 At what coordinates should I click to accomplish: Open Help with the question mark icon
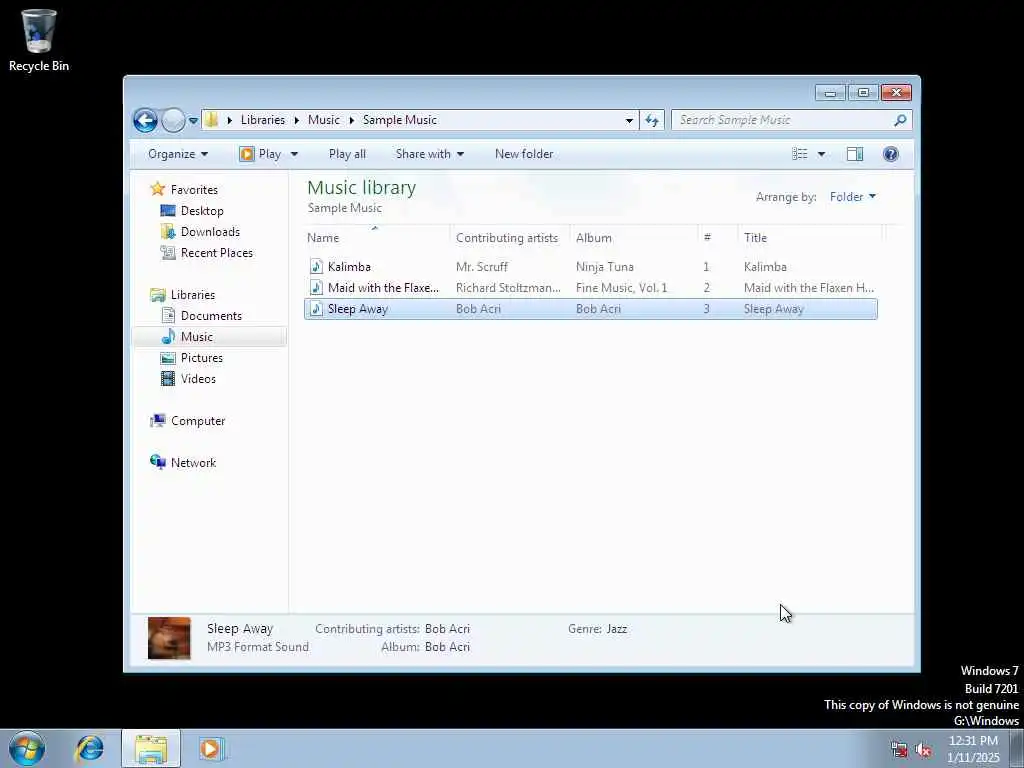pyautogui.click(x=891, y=154)
